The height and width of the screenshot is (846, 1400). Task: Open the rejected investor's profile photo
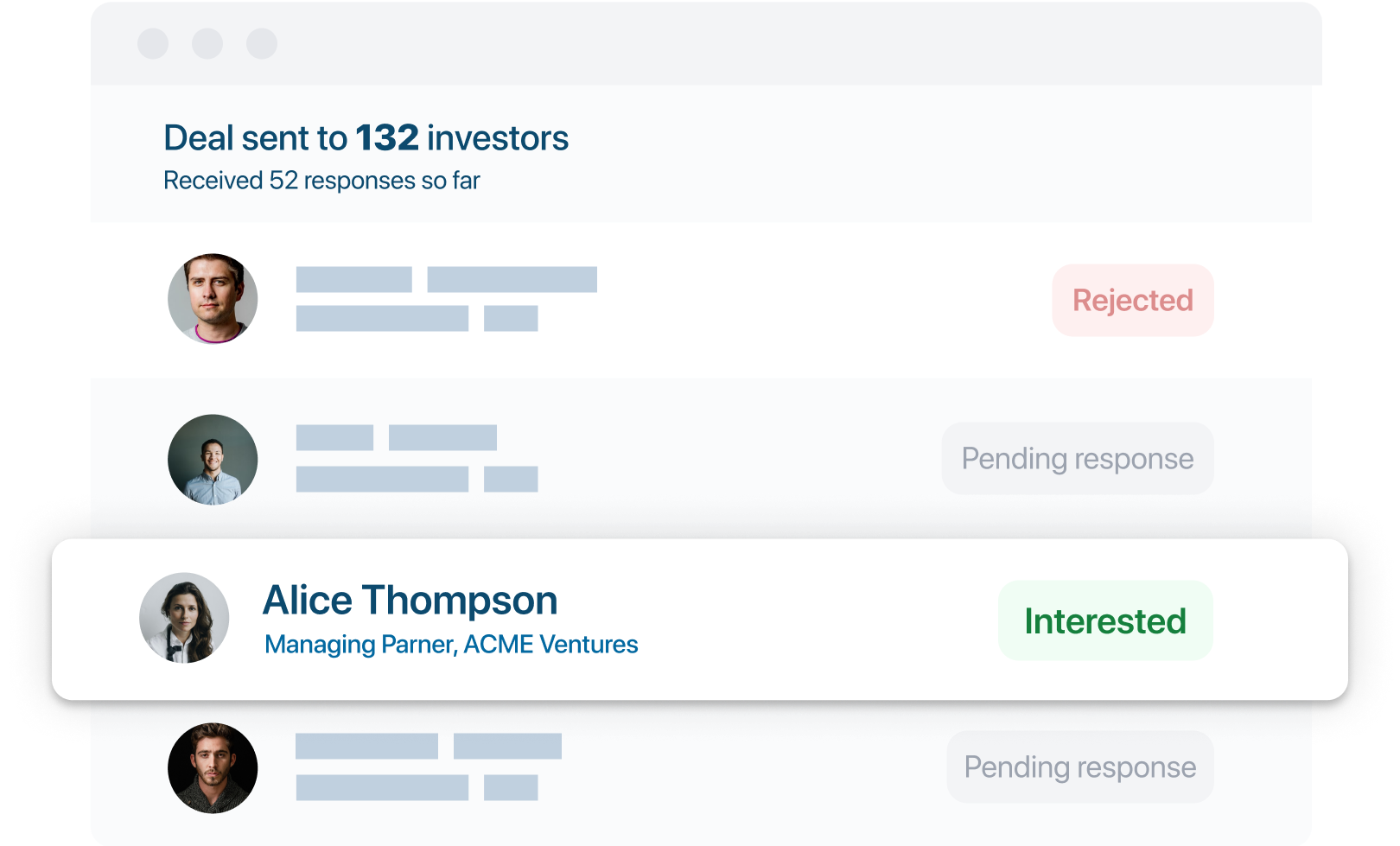213,298
